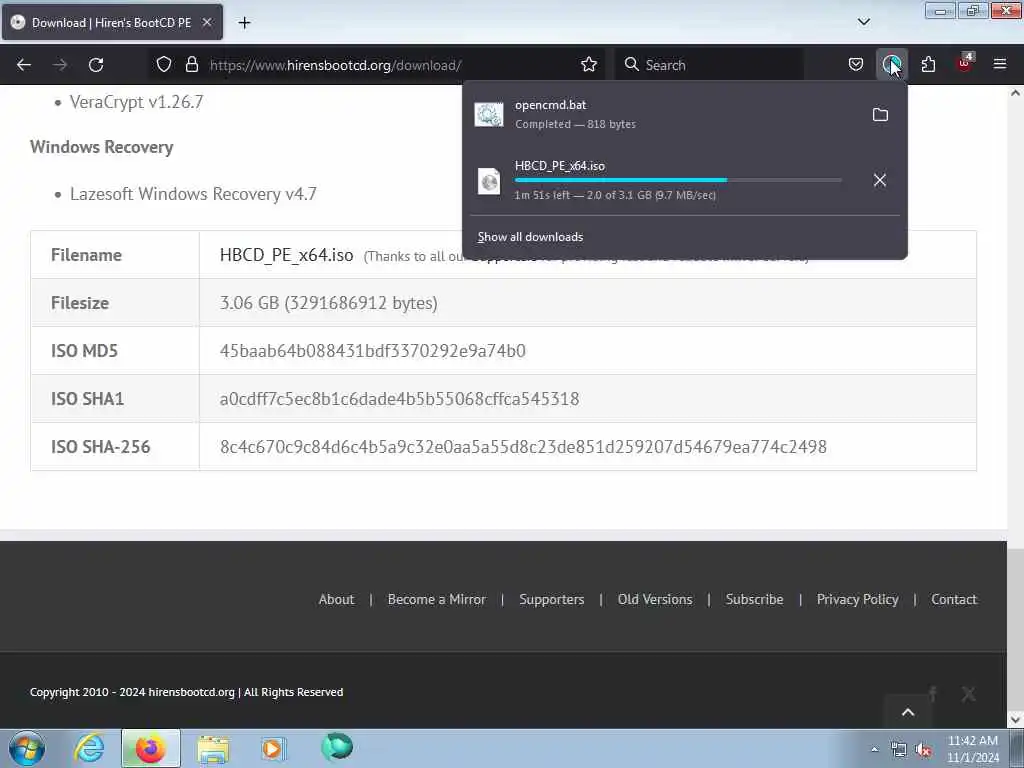This screenshot has width=1024, height=768.
Task: Click Show all downloads
Action: click(x=530, y=237)
